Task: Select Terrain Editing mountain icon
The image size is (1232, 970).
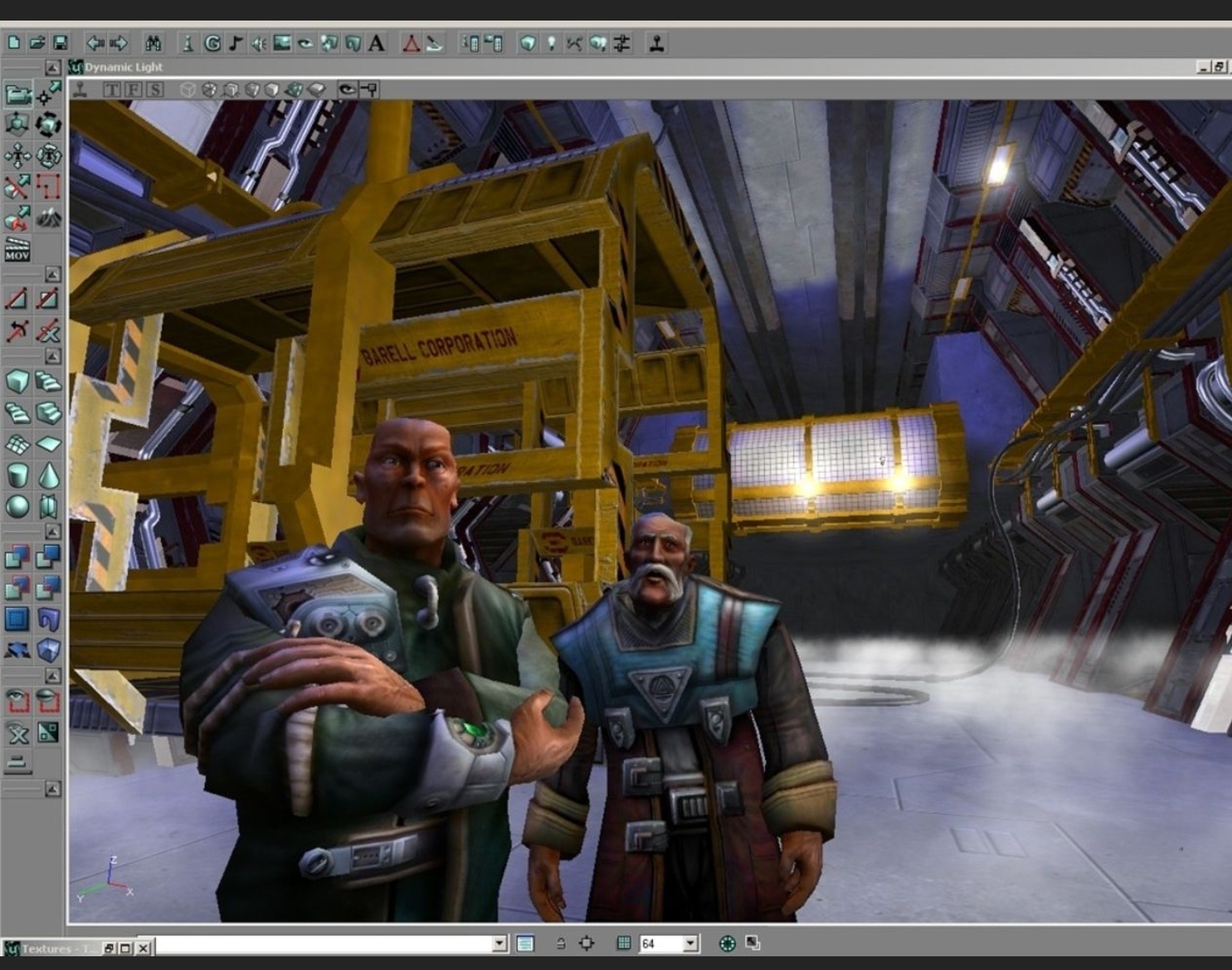Action: click(49, 217)
